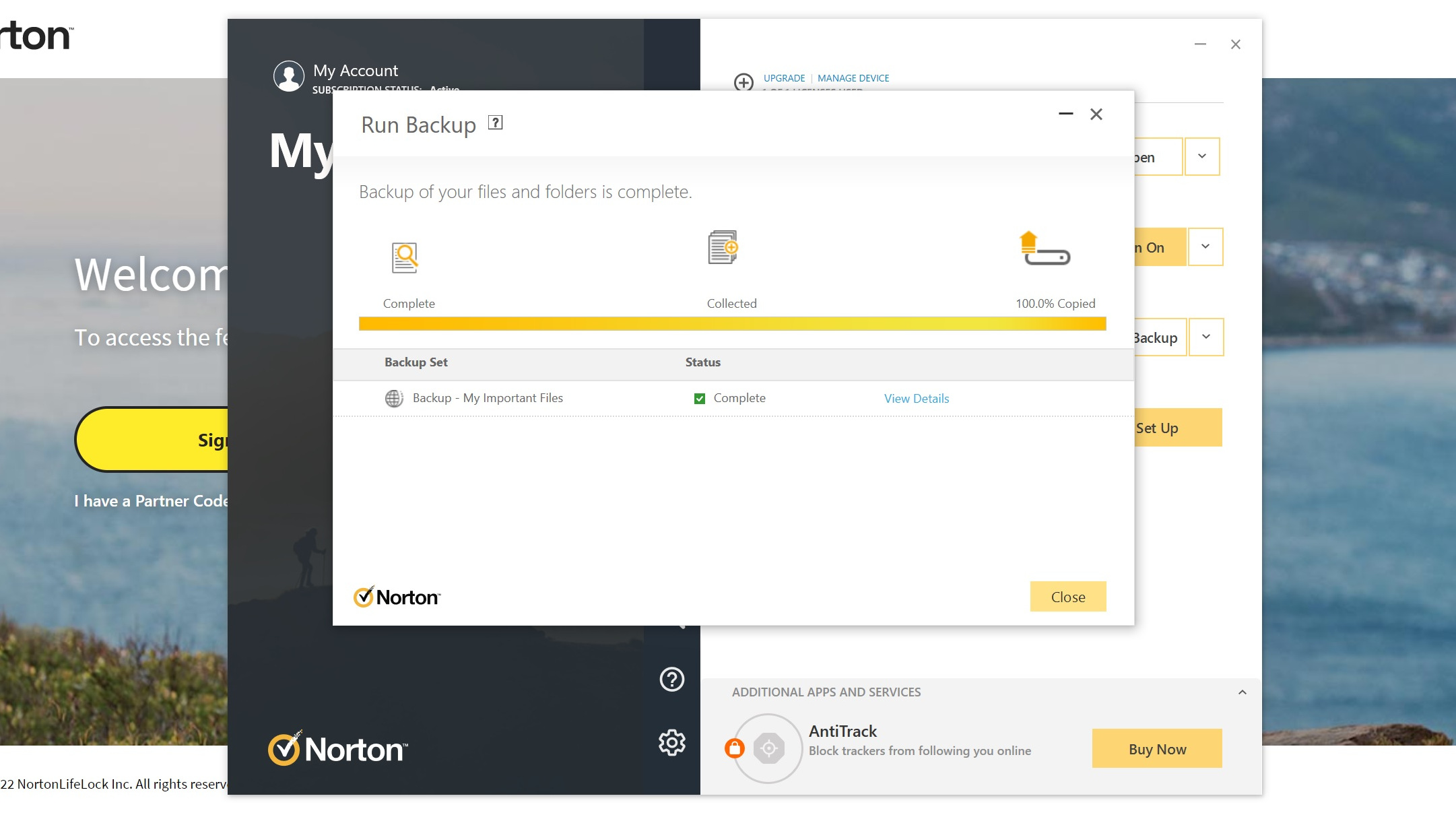The width and height of the screenshot is (1456, 819).
Task: Click the Complete scan document icon
Action: pyautogui.click(x=405, y=257)
